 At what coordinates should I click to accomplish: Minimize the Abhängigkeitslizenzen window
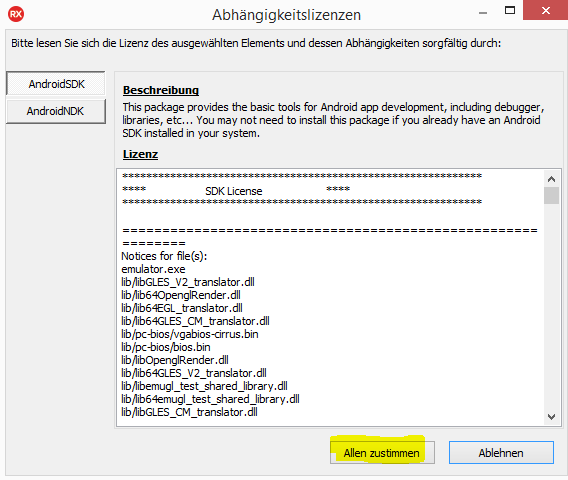tap(483, 13)
